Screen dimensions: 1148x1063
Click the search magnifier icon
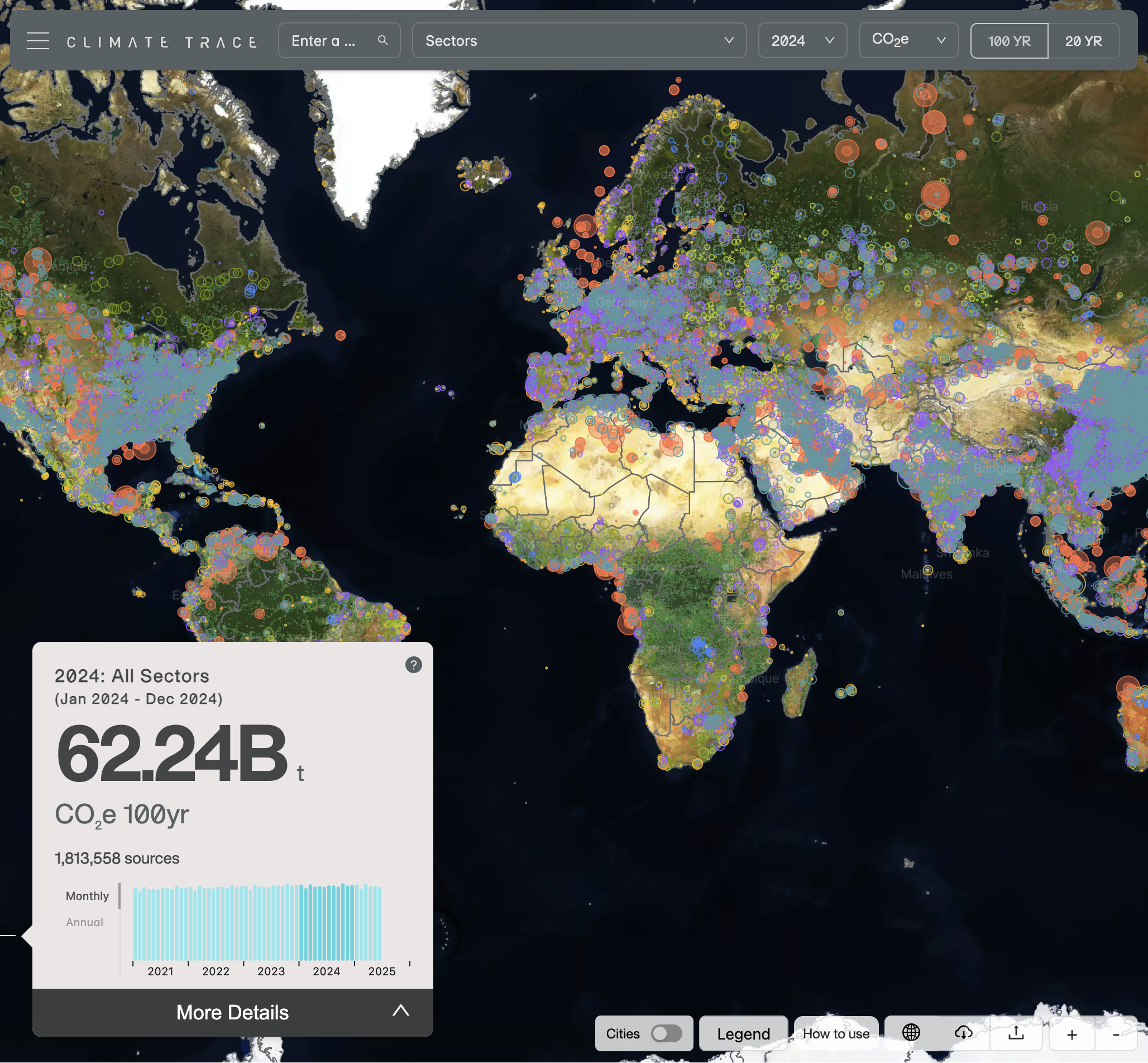[x=383, y=40]
